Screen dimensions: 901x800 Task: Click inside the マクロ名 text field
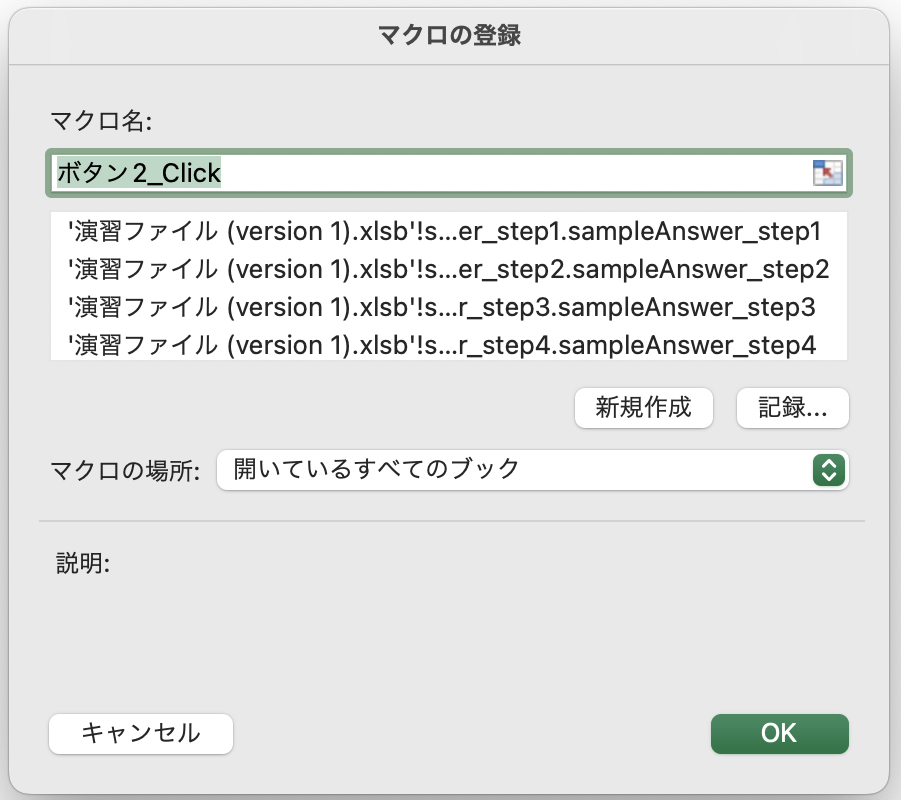pos(448,173)
